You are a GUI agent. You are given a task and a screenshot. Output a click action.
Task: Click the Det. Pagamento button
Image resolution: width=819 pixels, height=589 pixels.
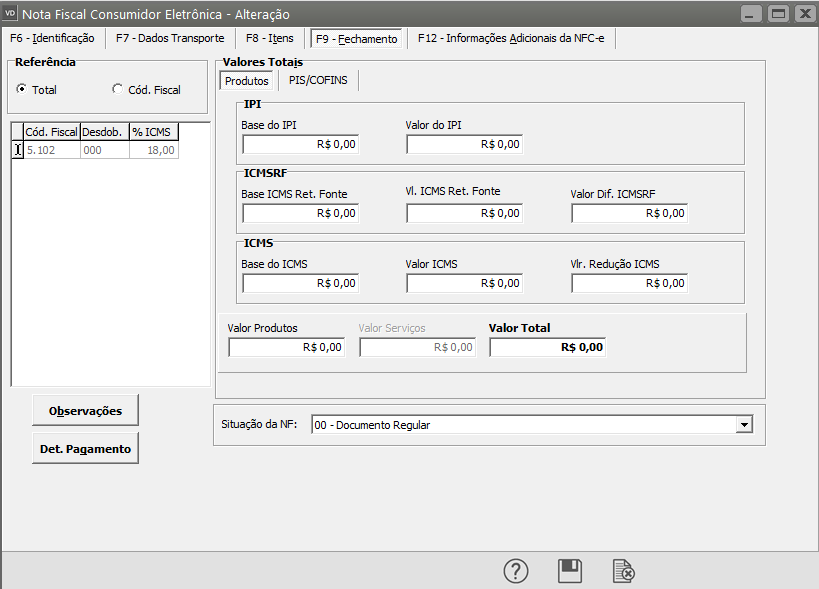pos(85,449)
